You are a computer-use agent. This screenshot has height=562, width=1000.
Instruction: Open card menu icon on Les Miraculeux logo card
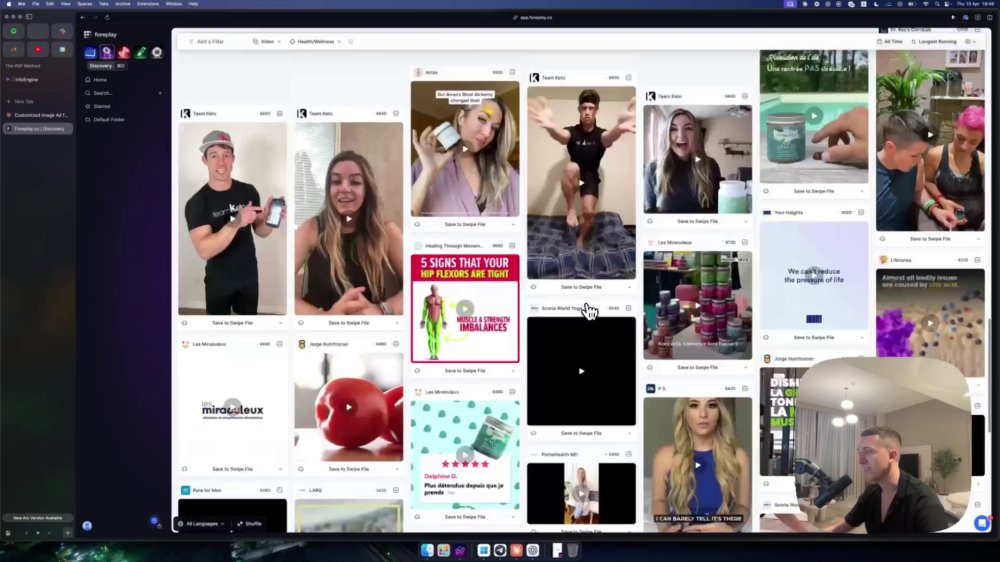coord(279,344)
